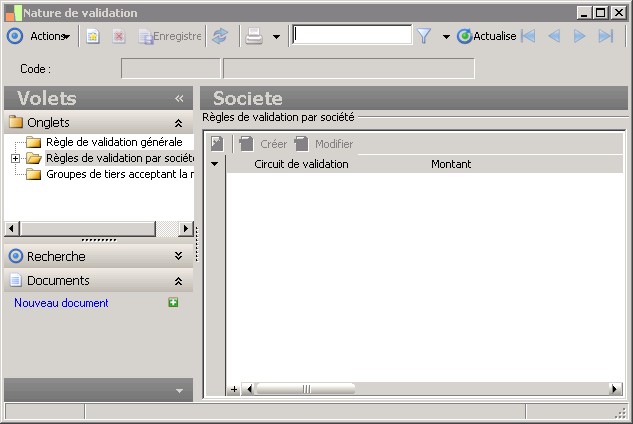Open the Volets bottom dropdown arrow

[x=179, y=390]
